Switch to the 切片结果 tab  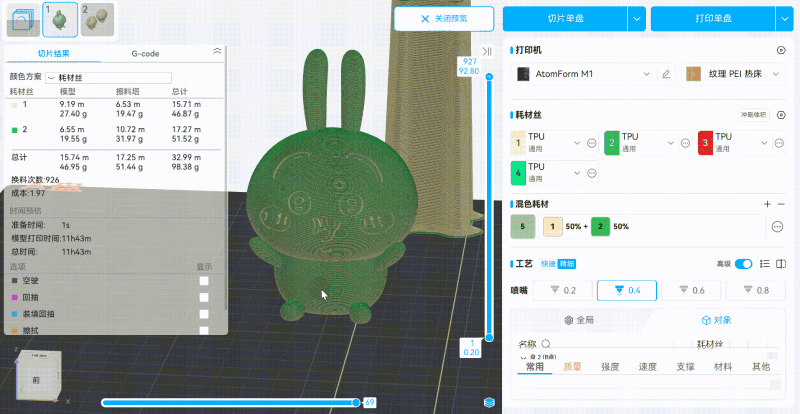[x=54, y=54]
